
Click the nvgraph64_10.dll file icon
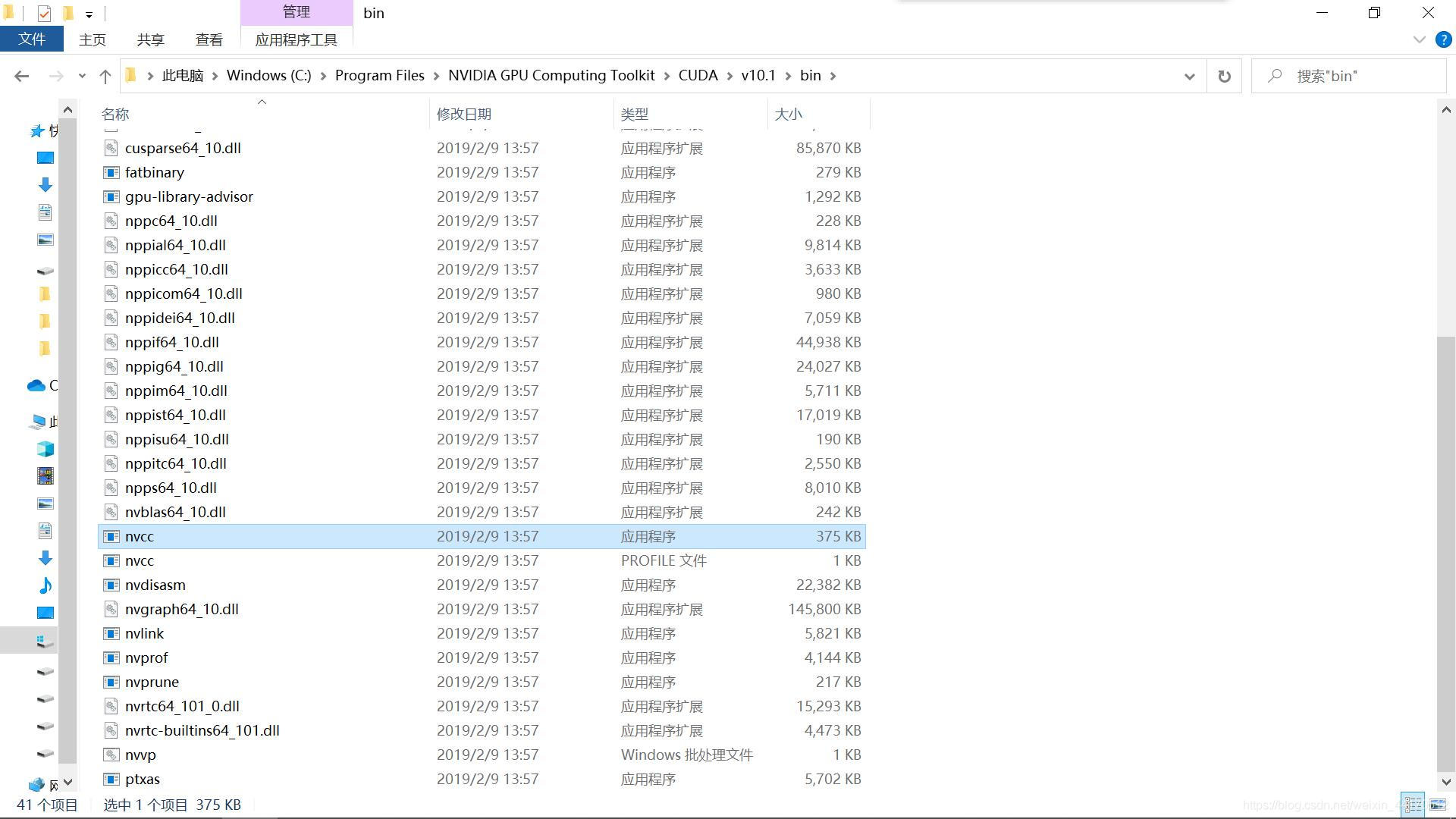[111, 609]
